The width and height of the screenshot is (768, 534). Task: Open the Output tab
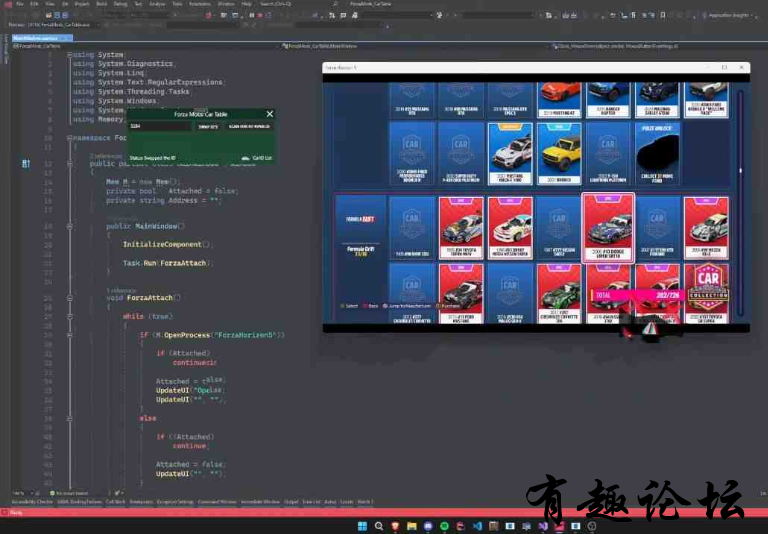pyautogui.click(x=291, y=502)
